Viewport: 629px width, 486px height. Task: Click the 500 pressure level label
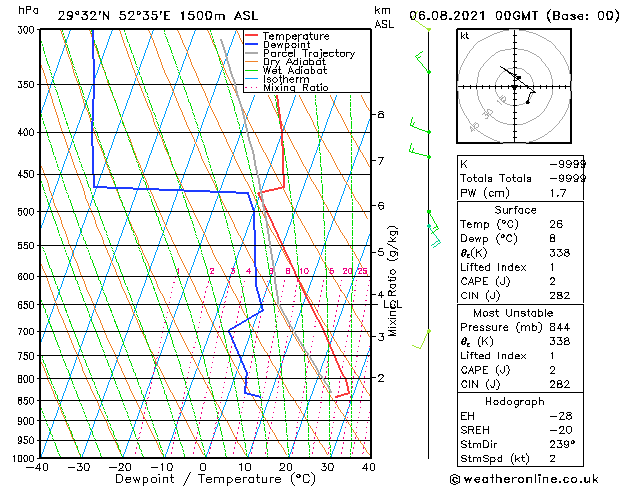(28, 212)
